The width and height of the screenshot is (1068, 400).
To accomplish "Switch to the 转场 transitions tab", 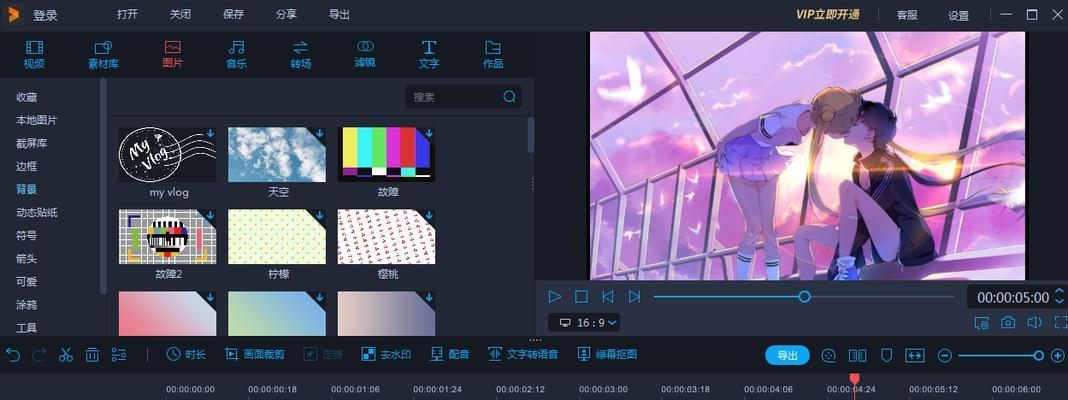I will pos(300,55).
